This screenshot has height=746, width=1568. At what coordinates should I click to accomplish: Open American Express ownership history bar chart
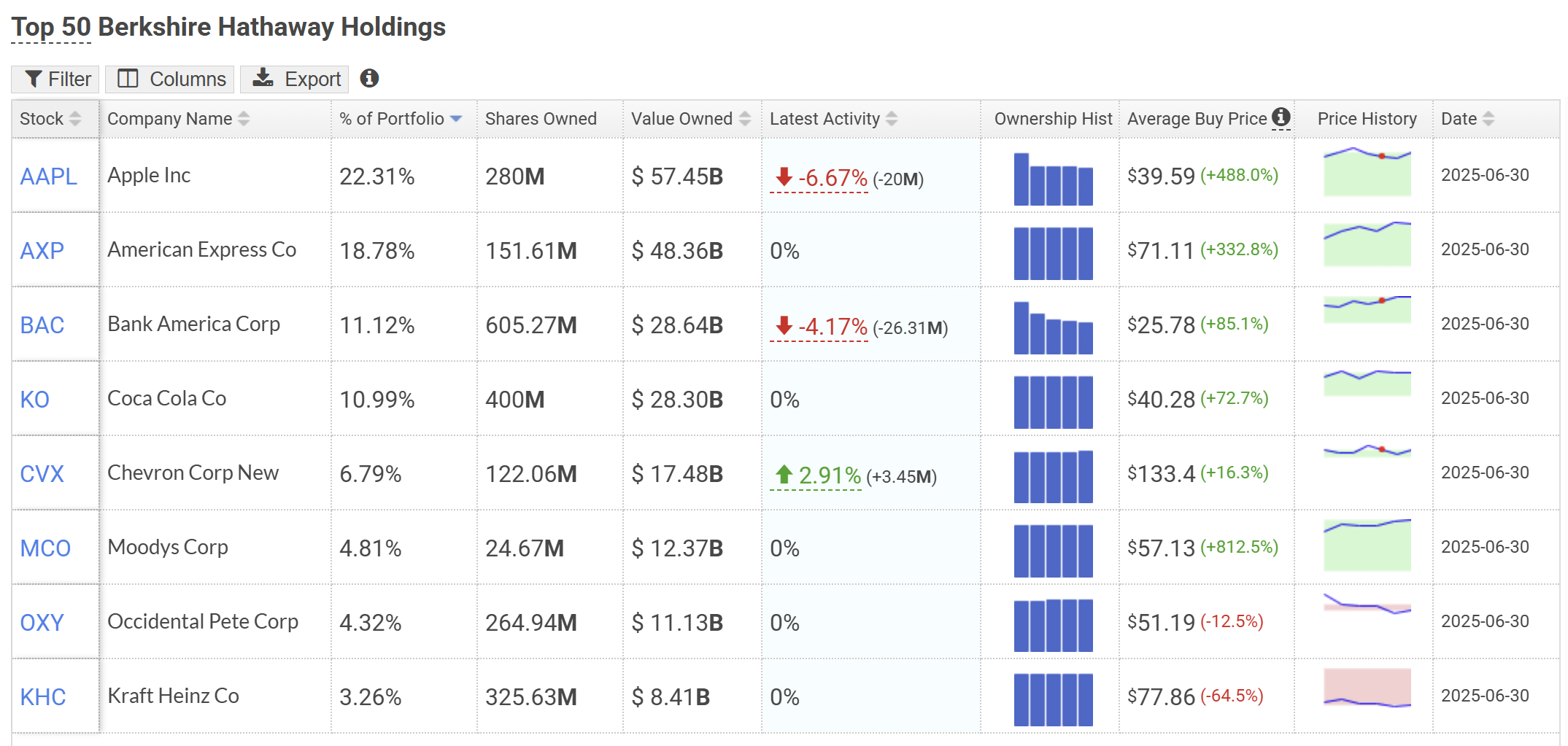[x=1053, y=253]
